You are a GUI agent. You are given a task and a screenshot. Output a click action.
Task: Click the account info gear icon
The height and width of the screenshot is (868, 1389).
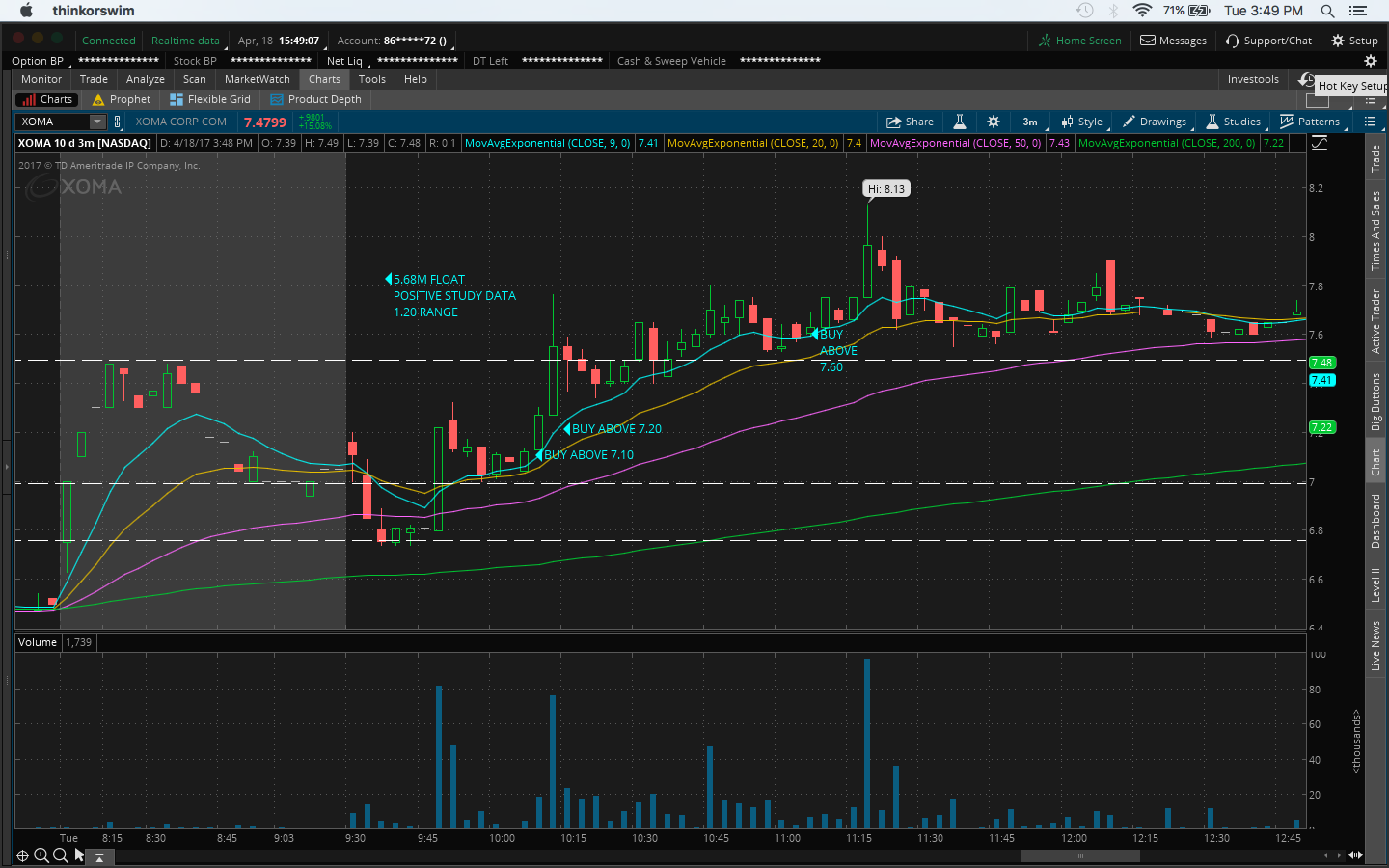click(1370, 61)
